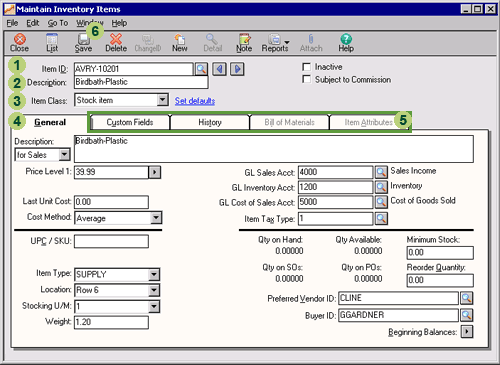Screen dimensions: 500x365
Task: Expand Price Level 1 arrow button
Action: tap(154, 172)
